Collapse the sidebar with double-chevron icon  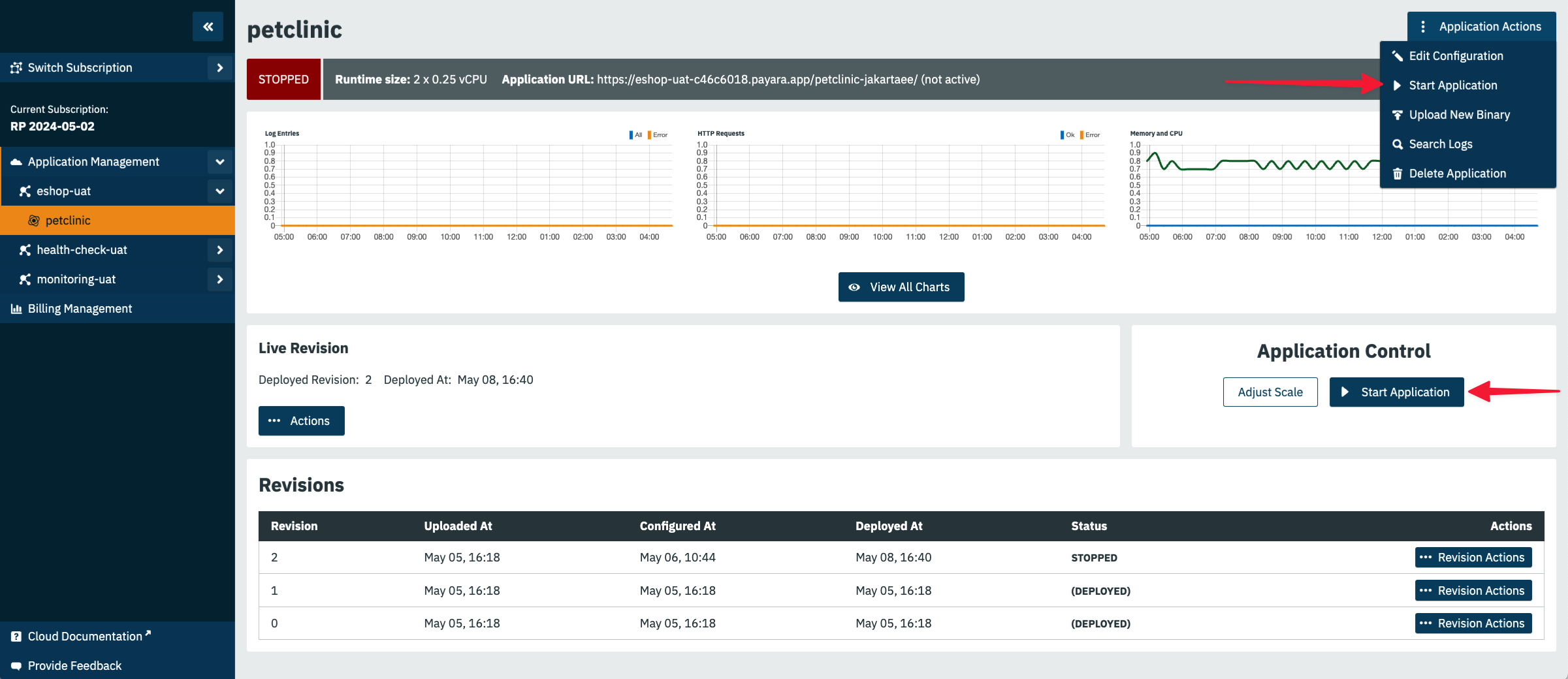pos(208,27)
